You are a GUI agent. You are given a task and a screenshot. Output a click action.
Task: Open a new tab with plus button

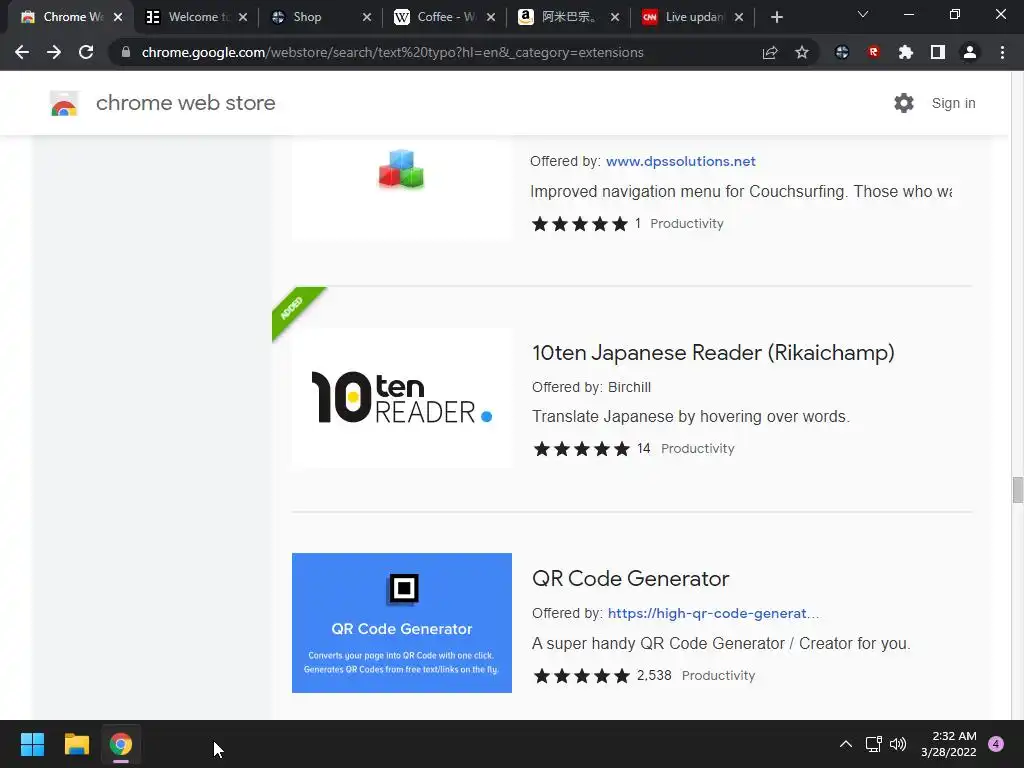click(776, 18)
